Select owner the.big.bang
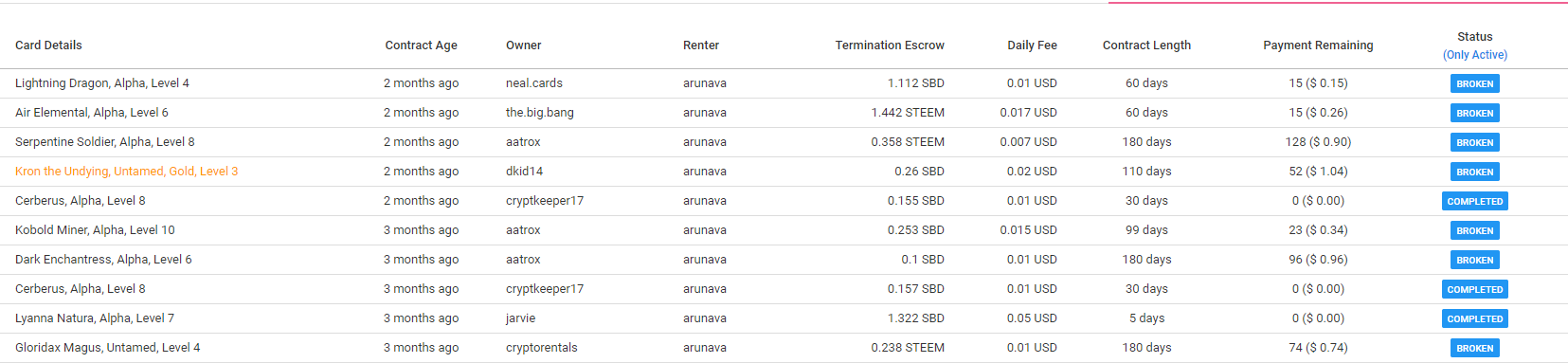The height and width of the screenshot is (363, 1568). [x=539, y=113]
